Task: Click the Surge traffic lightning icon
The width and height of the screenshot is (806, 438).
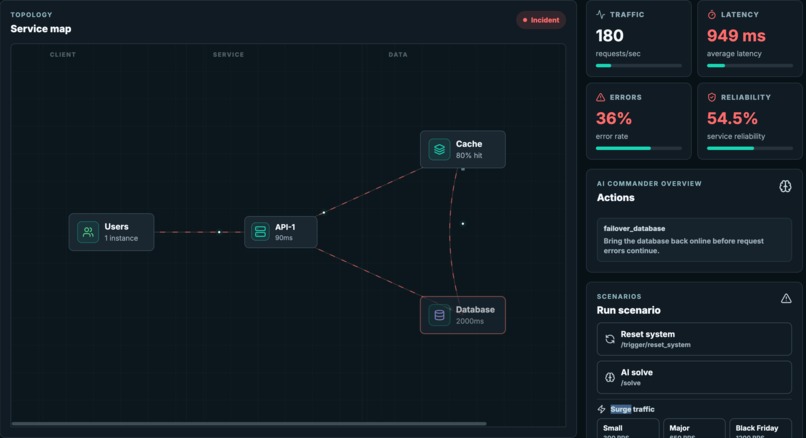Action: (x=601, y=409)
